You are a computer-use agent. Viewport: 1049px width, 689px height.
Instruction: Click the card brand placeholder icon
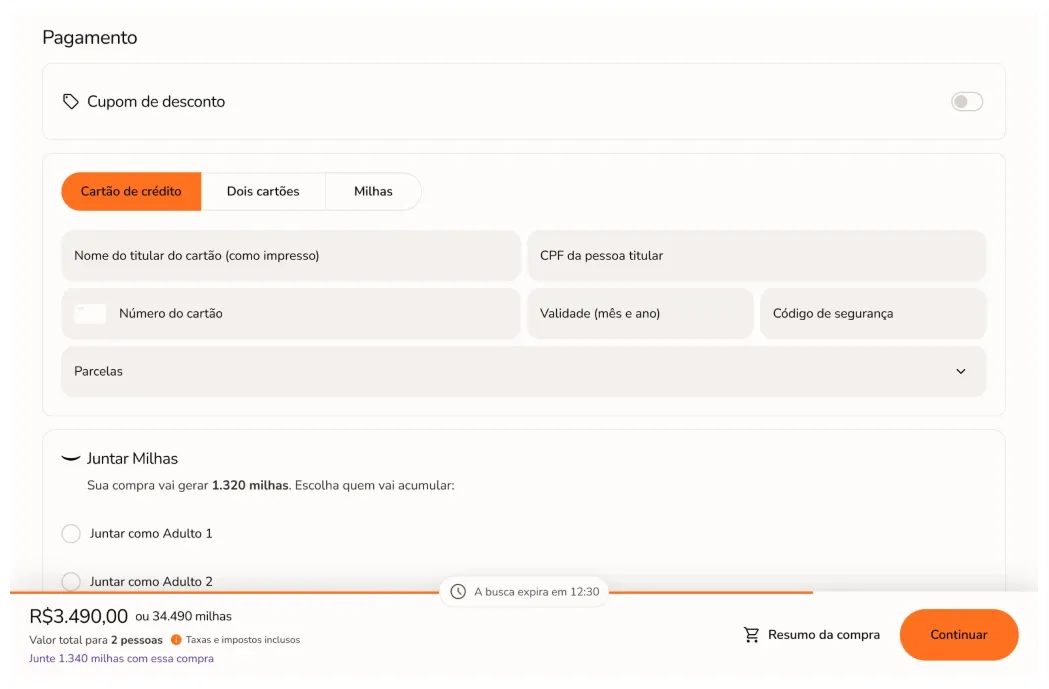click(90, 313)
